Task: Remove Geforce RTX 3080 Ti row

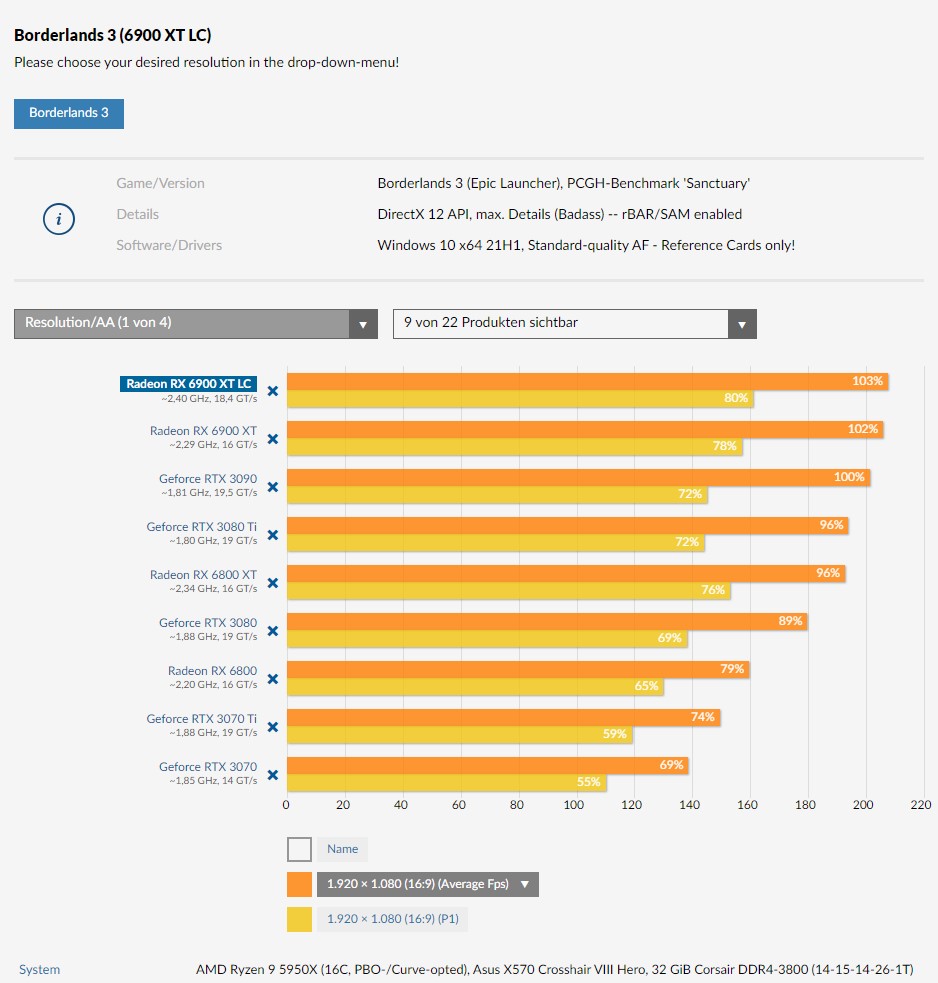Action: coord(272,535)
